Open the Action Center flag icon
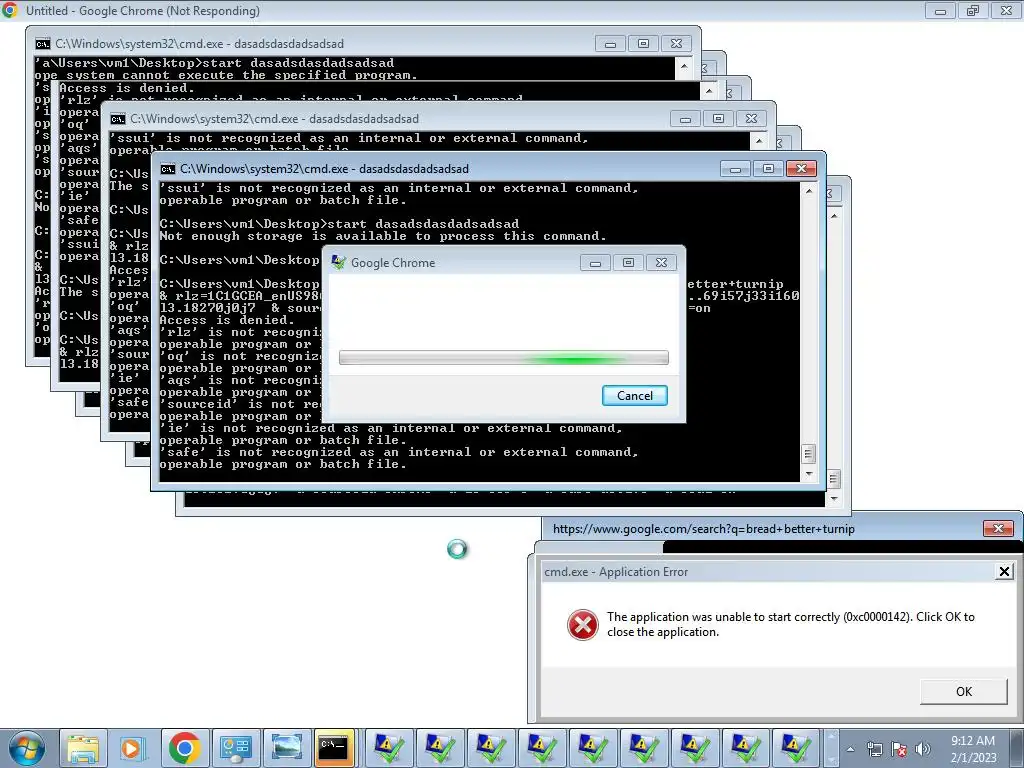Image resolution: width=1024 pixels, height=768 pixels. [899, 749]
